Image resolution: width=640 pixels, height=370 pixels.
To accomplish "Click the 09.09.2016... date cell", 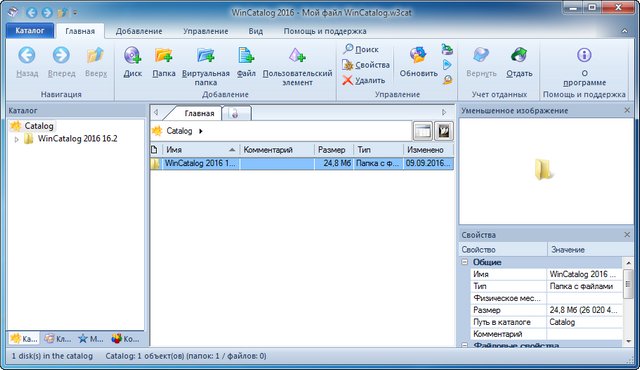I will pos(428,164).
